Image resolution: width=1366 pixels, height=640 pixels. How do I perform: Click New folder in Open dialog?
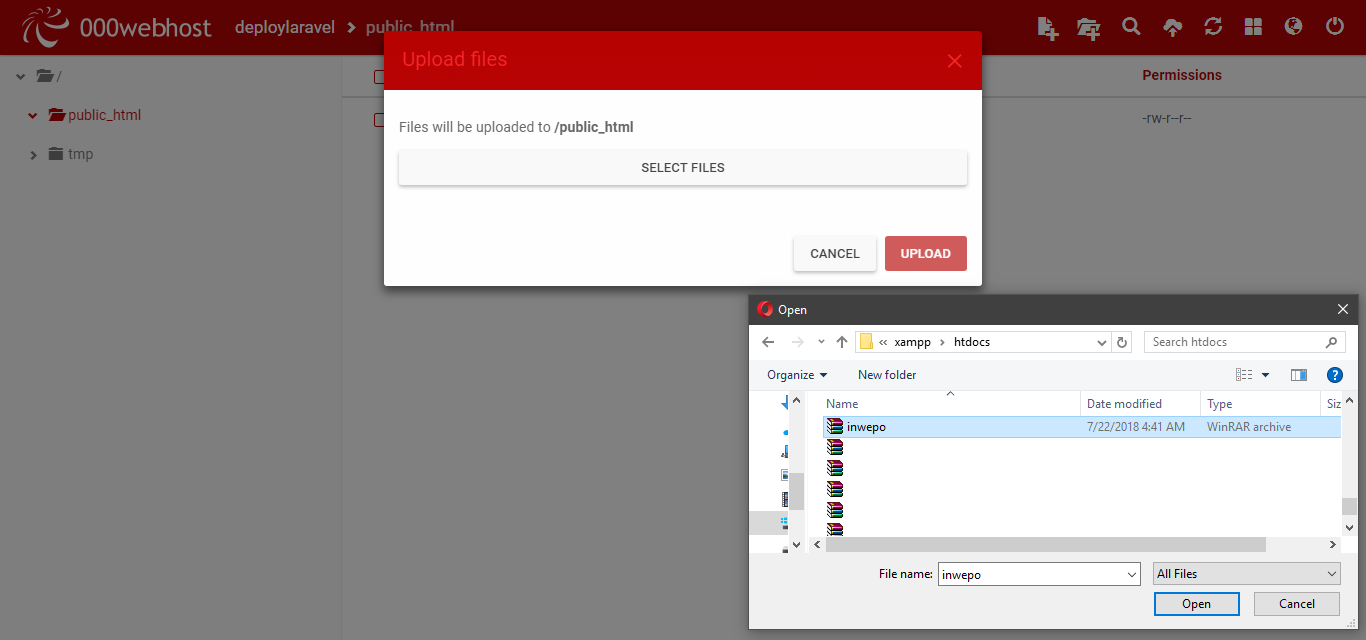click(887, 375)
